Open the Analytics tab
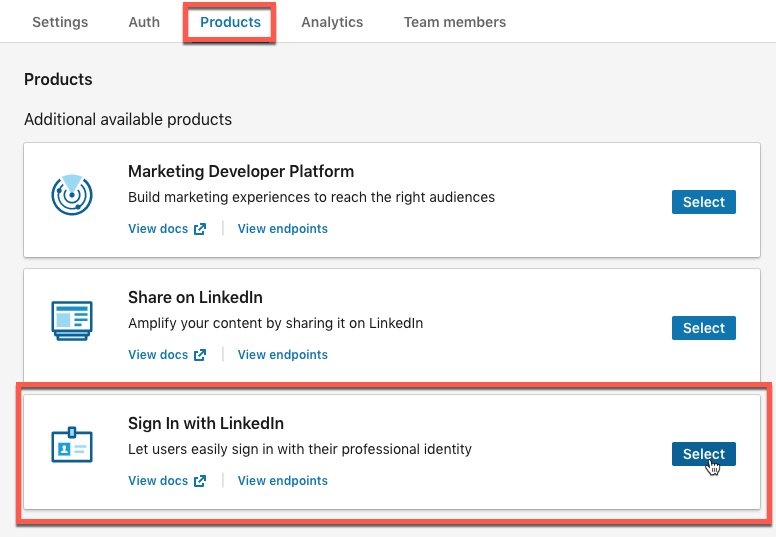Screen dimensions: 776x537 (332, 22)
